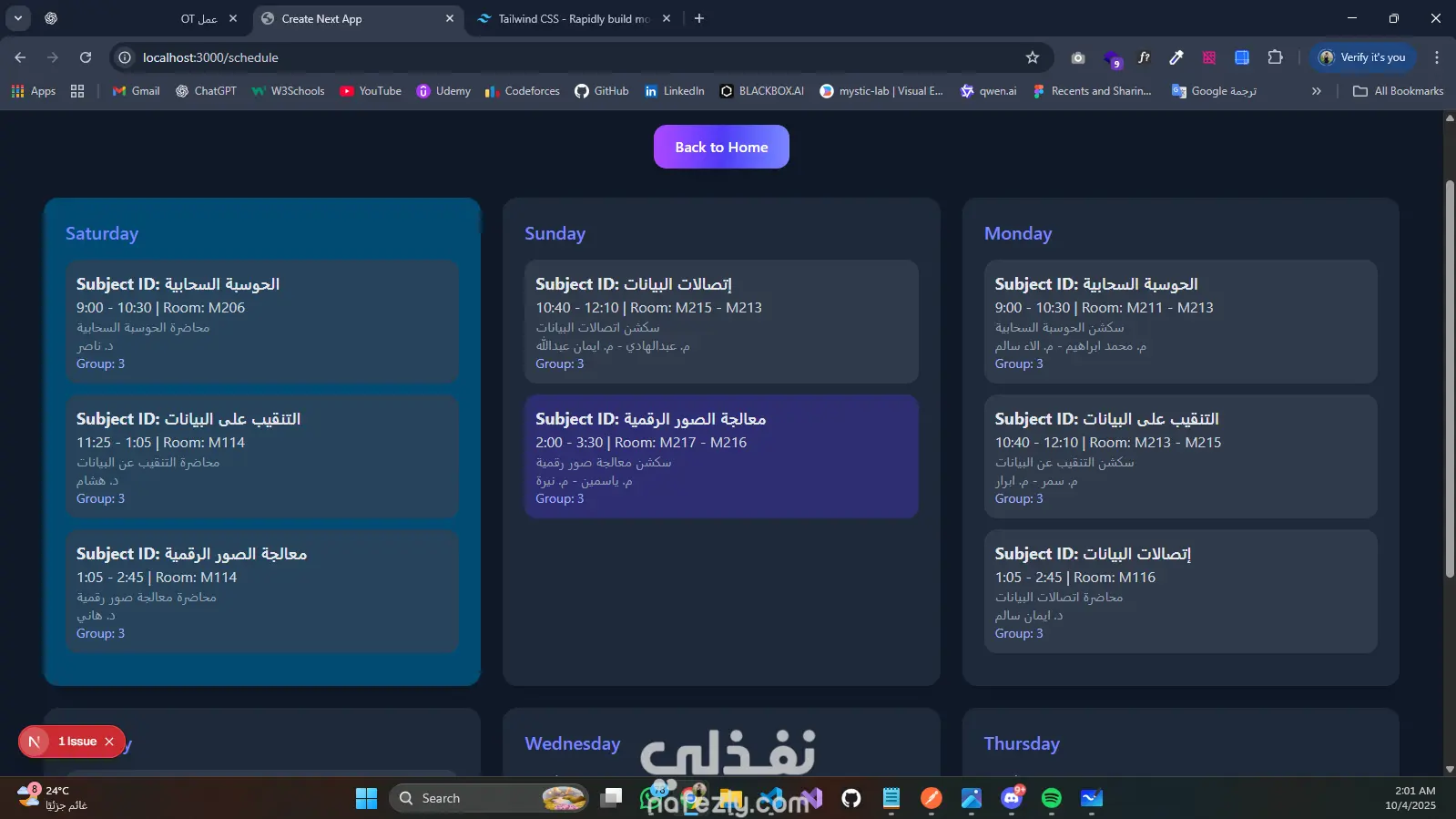The image size is (1456, 819).
Task: Go back to the previous page
Action: (x=20, y=57)
